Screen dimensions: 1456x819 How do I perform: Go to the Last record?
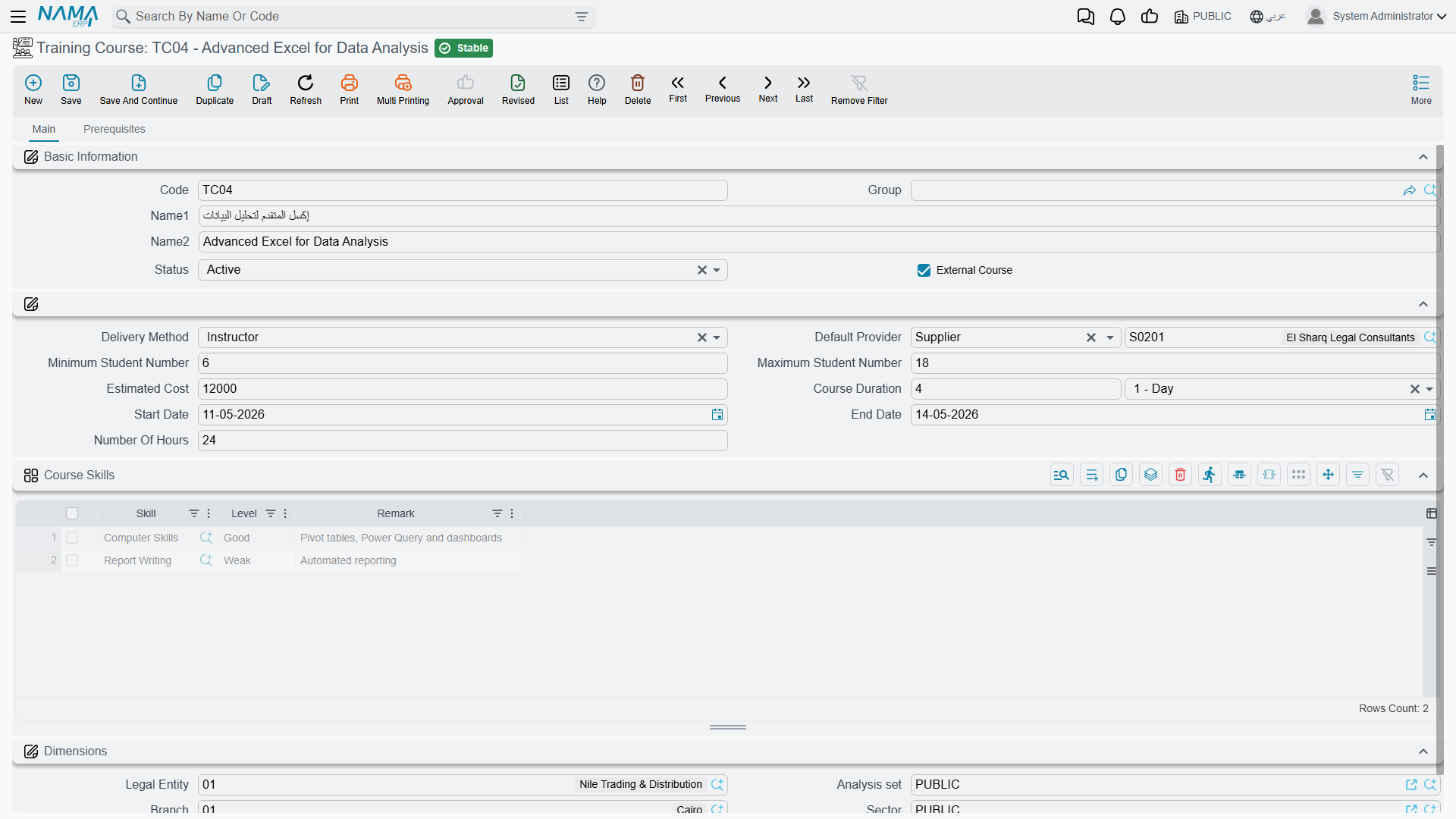(x=804, y=89)
